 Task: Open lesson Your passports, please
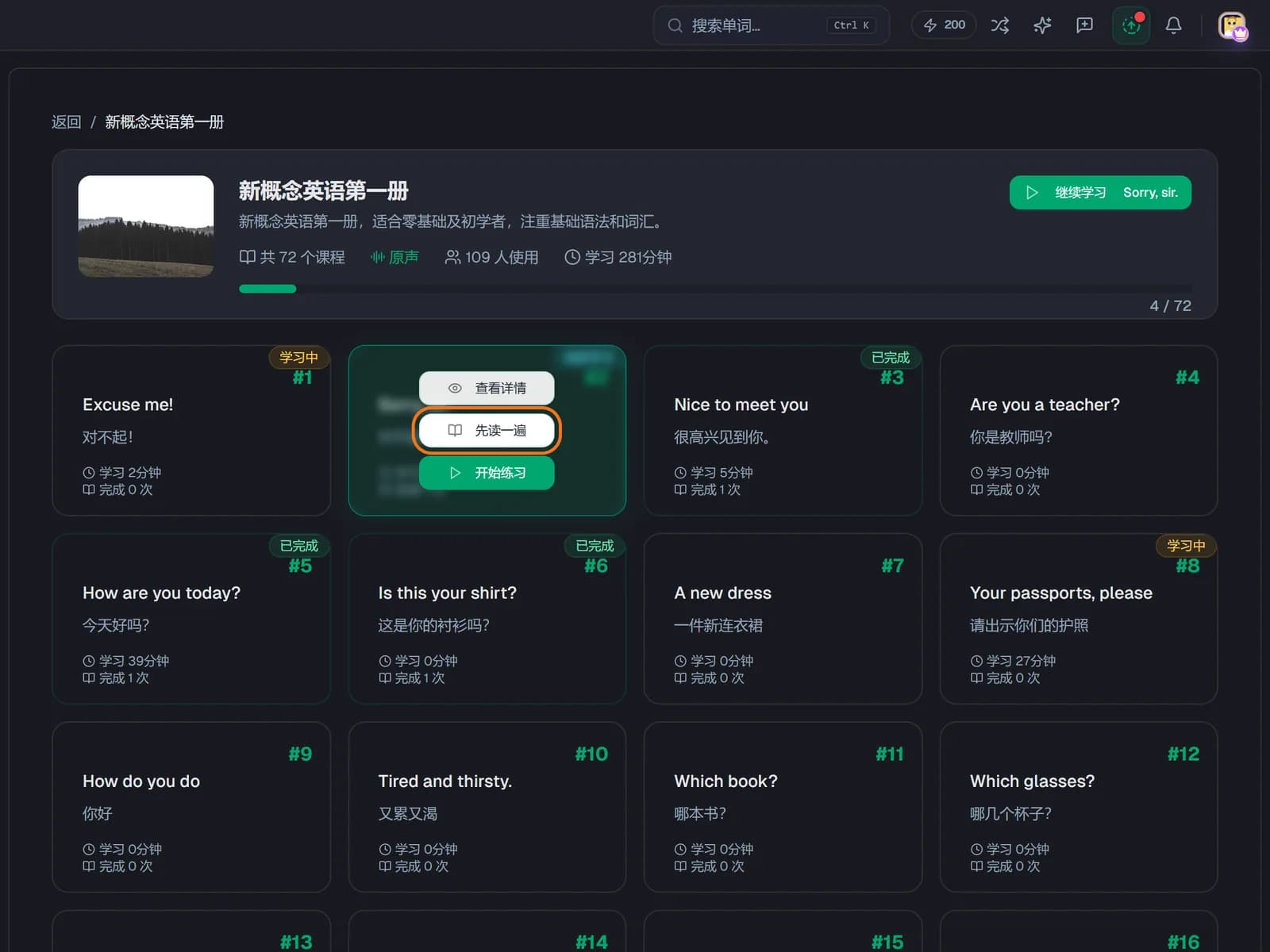(x=1079, y=619)
